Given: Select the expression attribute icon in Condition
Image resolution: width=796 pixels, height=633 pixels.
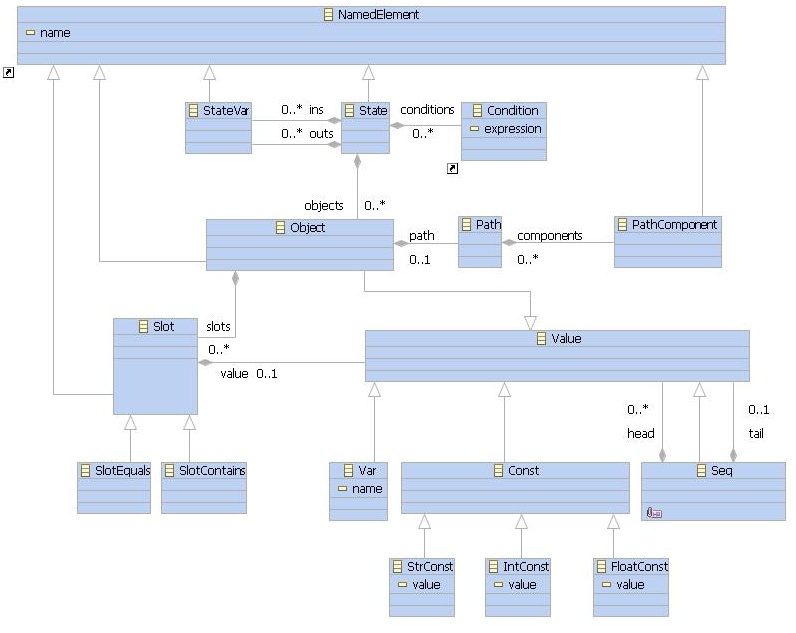Looking at the screenshot, I should [474, 129].
